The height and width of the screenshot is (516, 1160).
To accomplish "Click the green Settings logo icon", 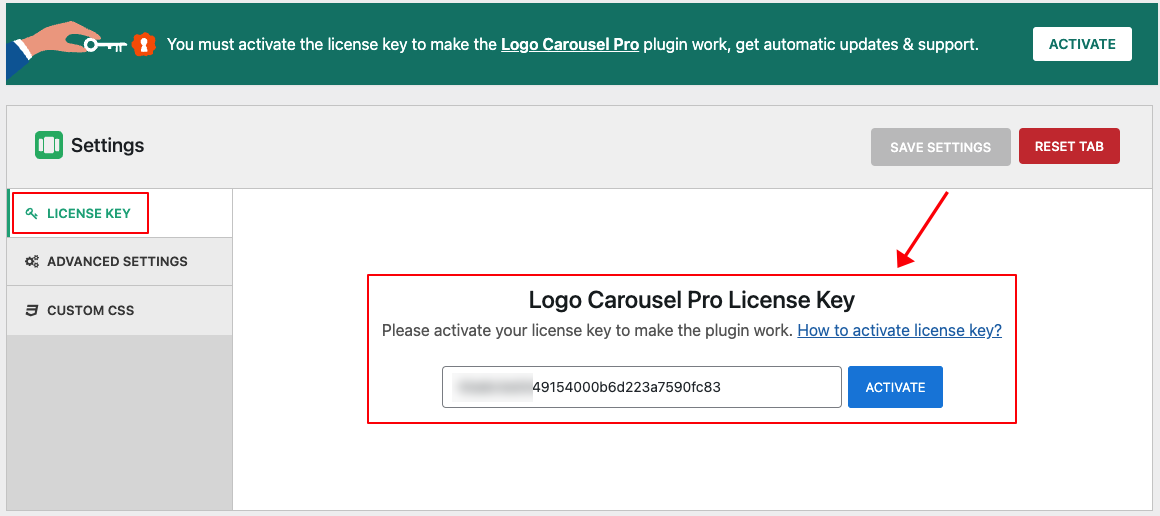I will (x=49, y=145).
